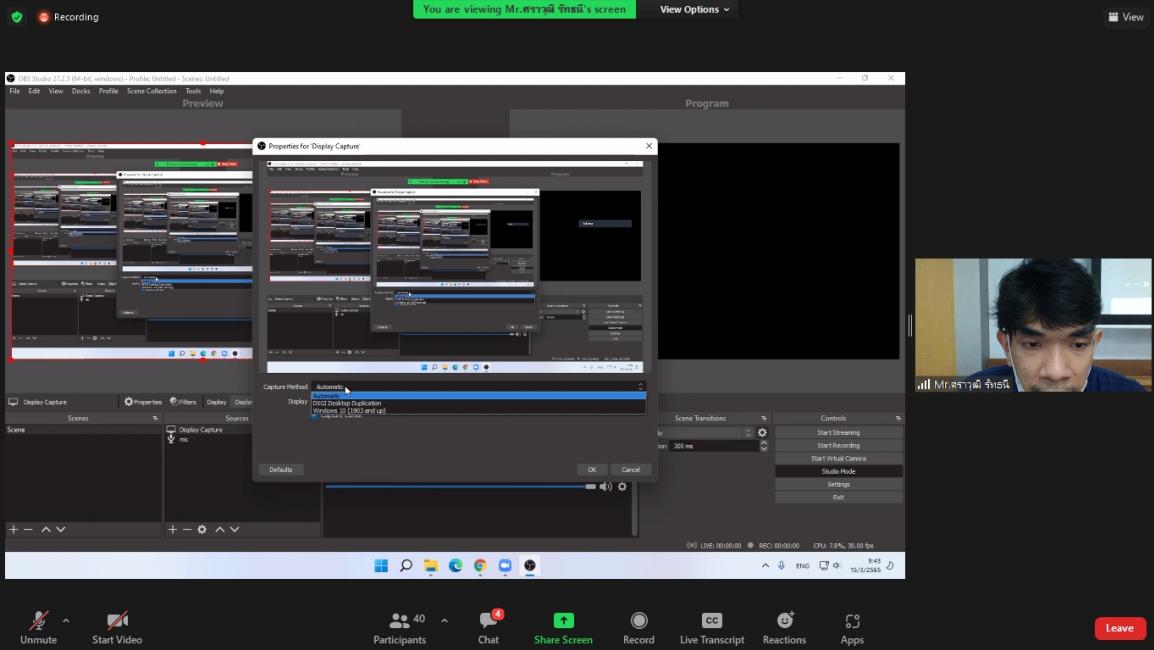Pop out the Controls dock icon

click(899, 418)
